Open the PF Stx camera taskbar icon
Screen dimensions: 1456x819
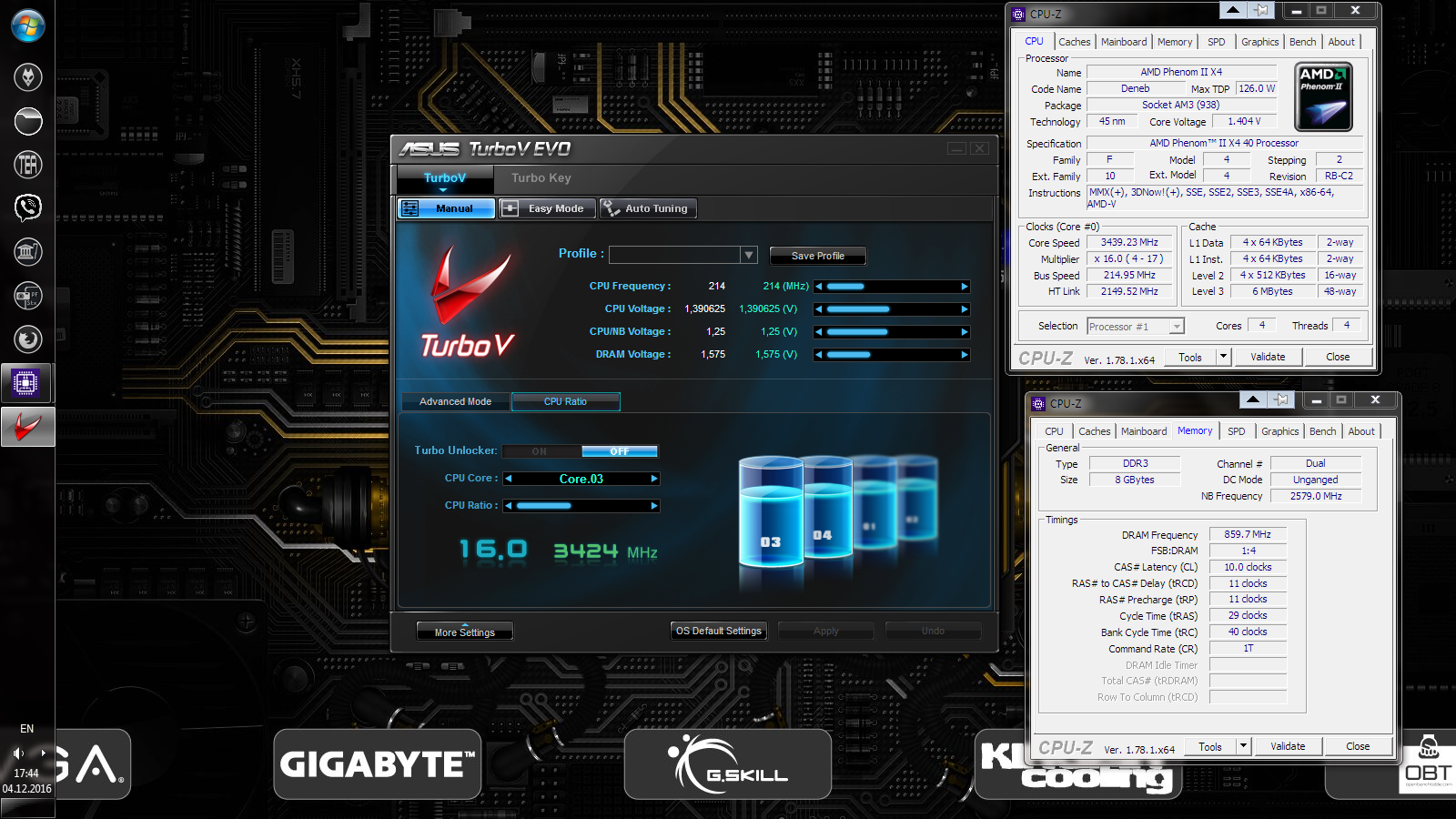point(28,296)
